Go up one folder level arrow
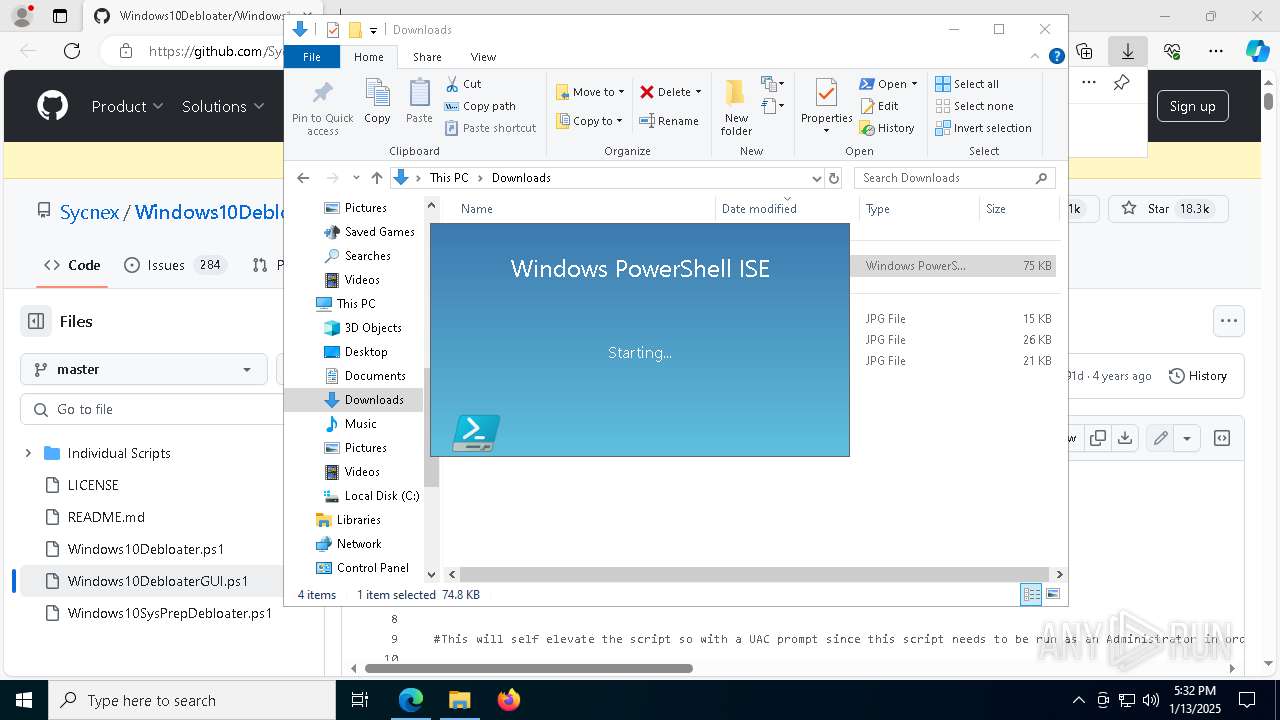The height and width of the screenshot is (720, 1280). click(376, 178)
